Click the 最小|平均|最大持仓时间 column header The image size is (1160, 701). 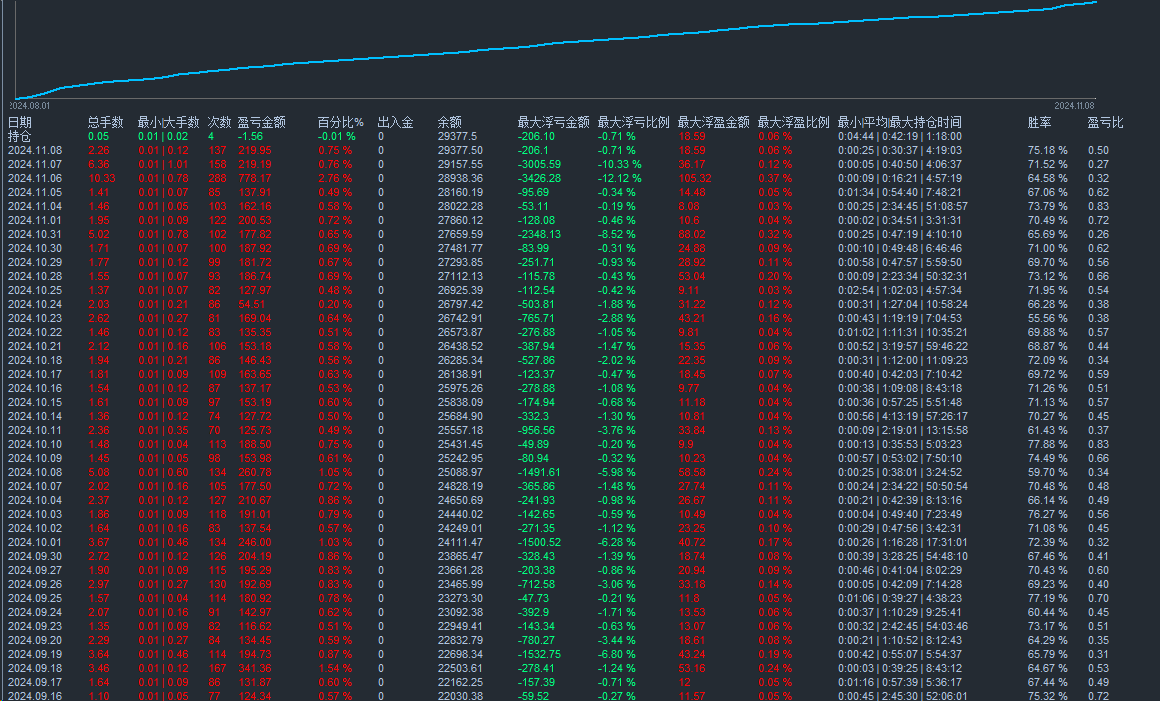[900, 122]
